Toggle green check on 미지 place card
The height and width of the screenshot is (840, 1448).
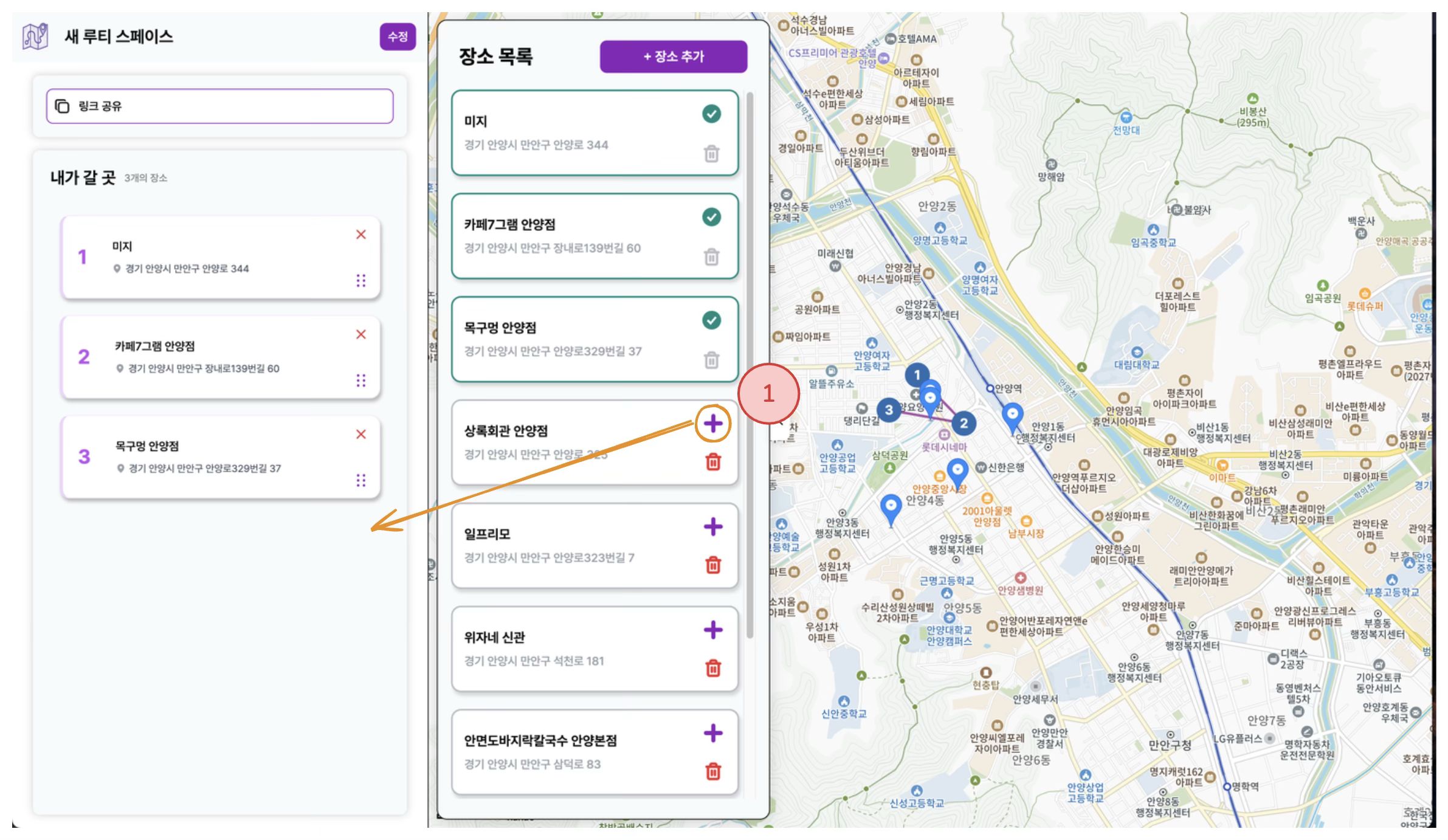(x=711, y=114)
